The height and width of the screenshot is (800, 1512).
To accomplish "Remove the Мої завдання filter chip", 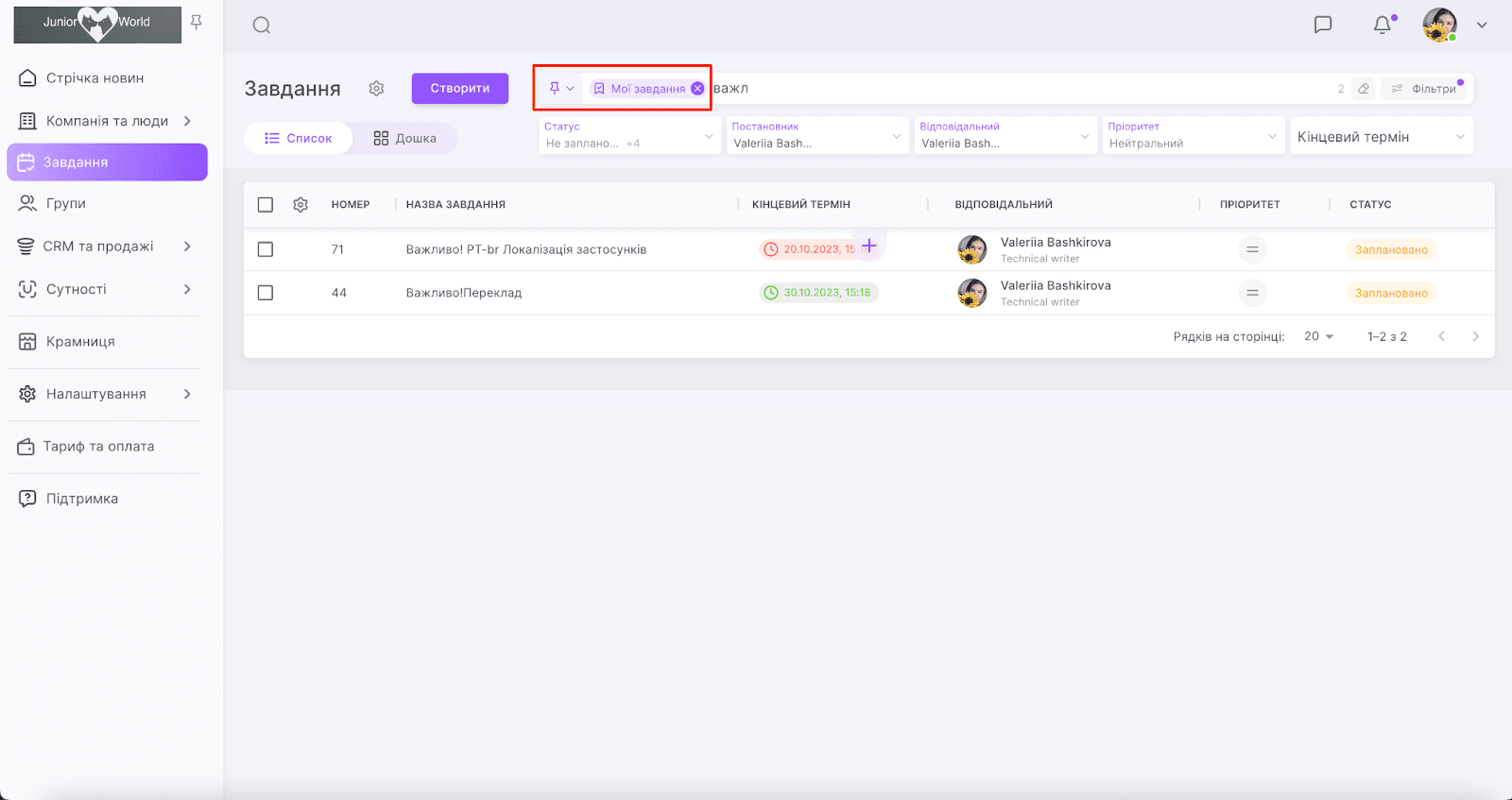I will tap(697, 89).
